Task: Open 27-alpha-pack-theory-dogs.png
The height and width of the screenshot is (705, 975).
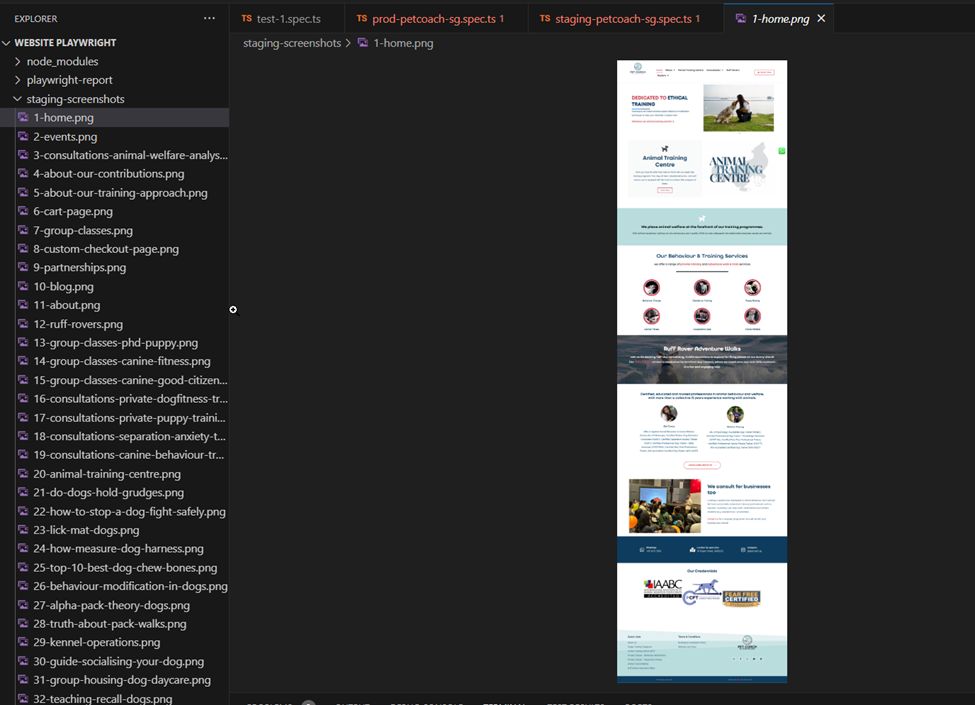Action: (x=114, y=605)
